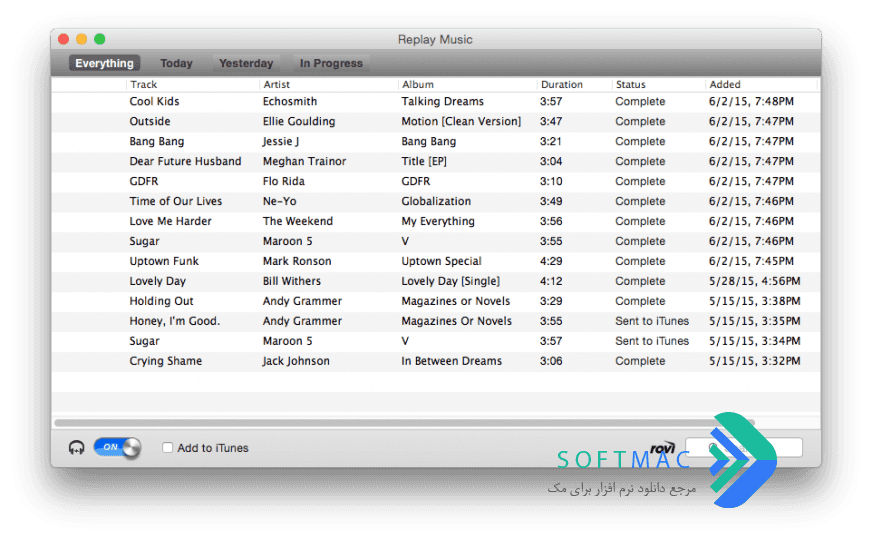Viewport: 872px width, 540px height.
Task: Switch to the Today tab
Action: point(176,63)
